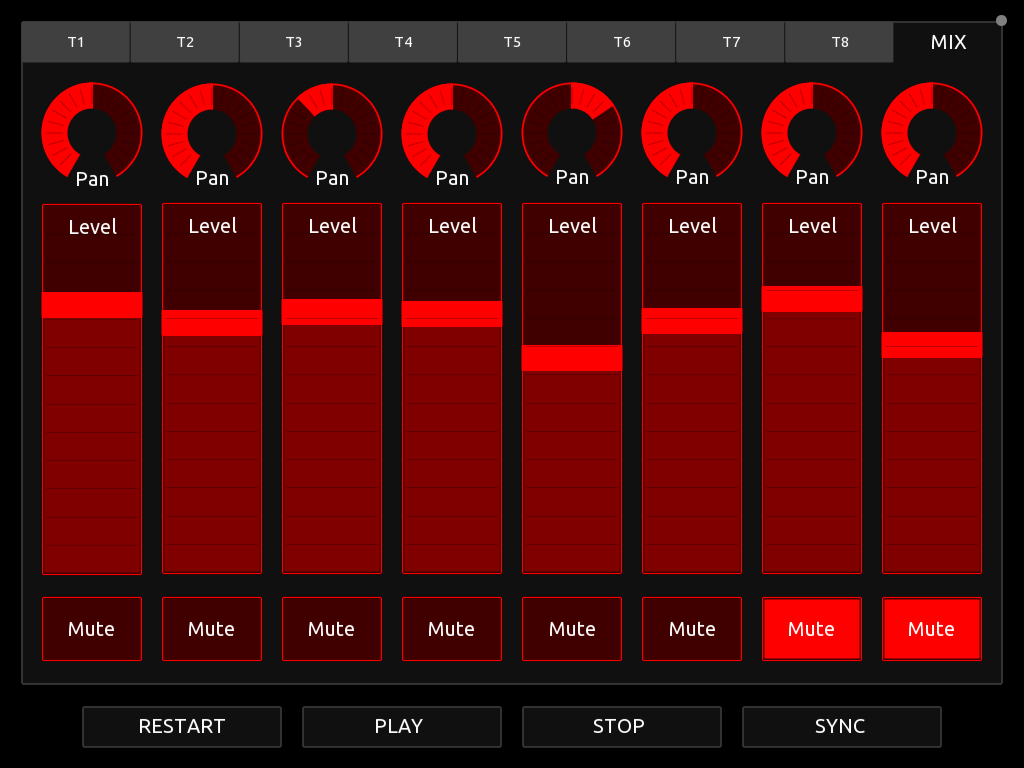Viewport: 1024px width, 768px height.
Task: Open the T5 track tab
Action: coord(512,43)
